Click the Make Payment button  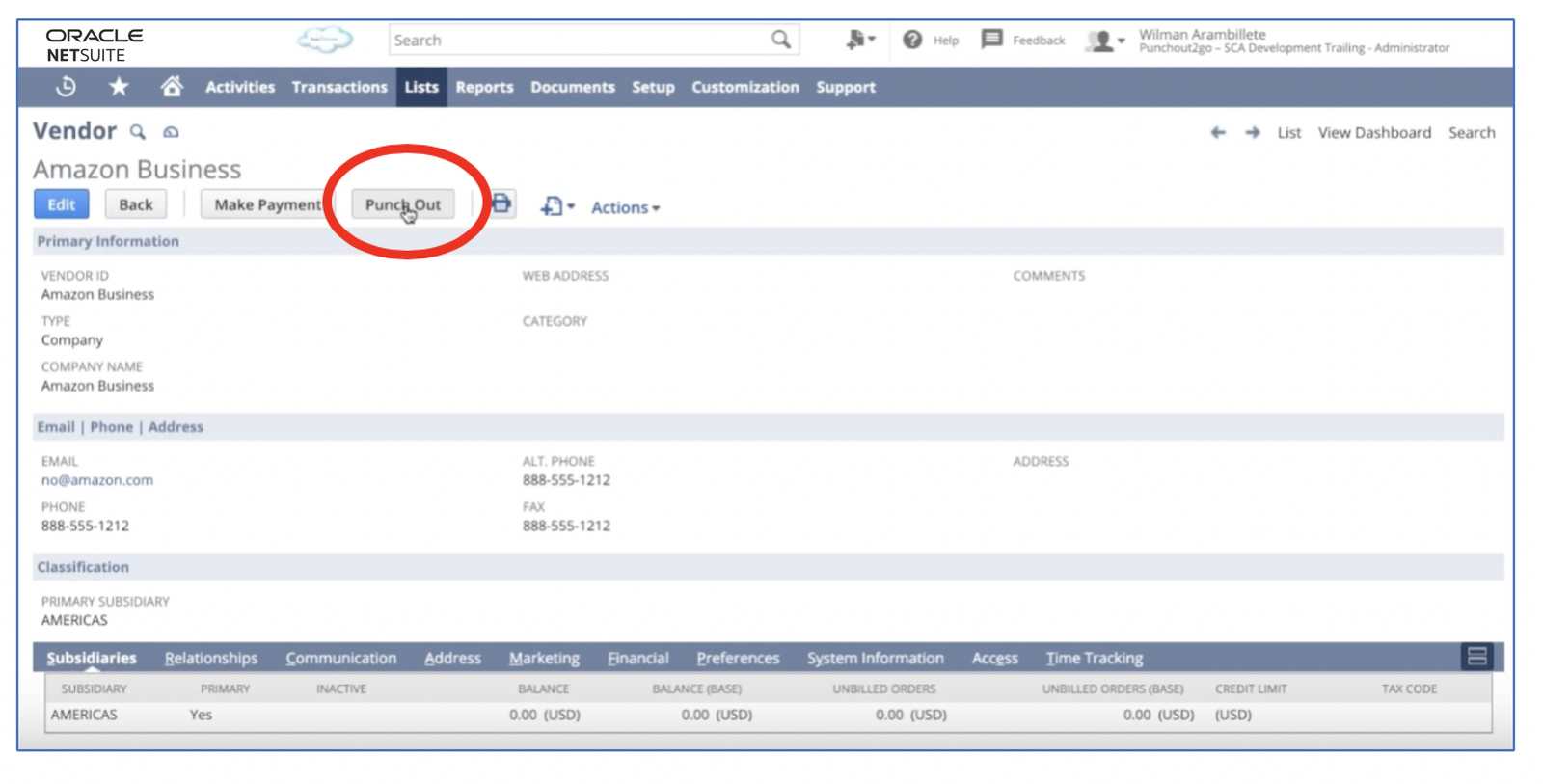[267, 204]
